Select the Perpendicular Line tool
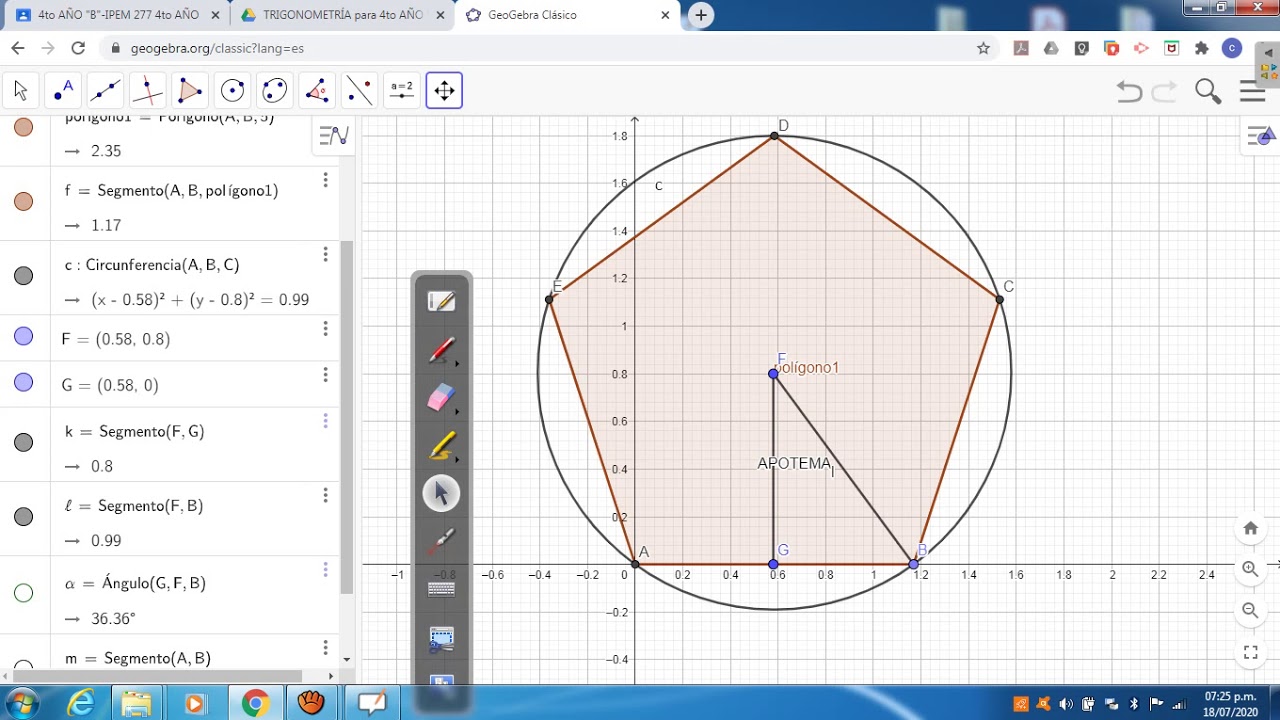1280x720 pixels. click(147, 91)
